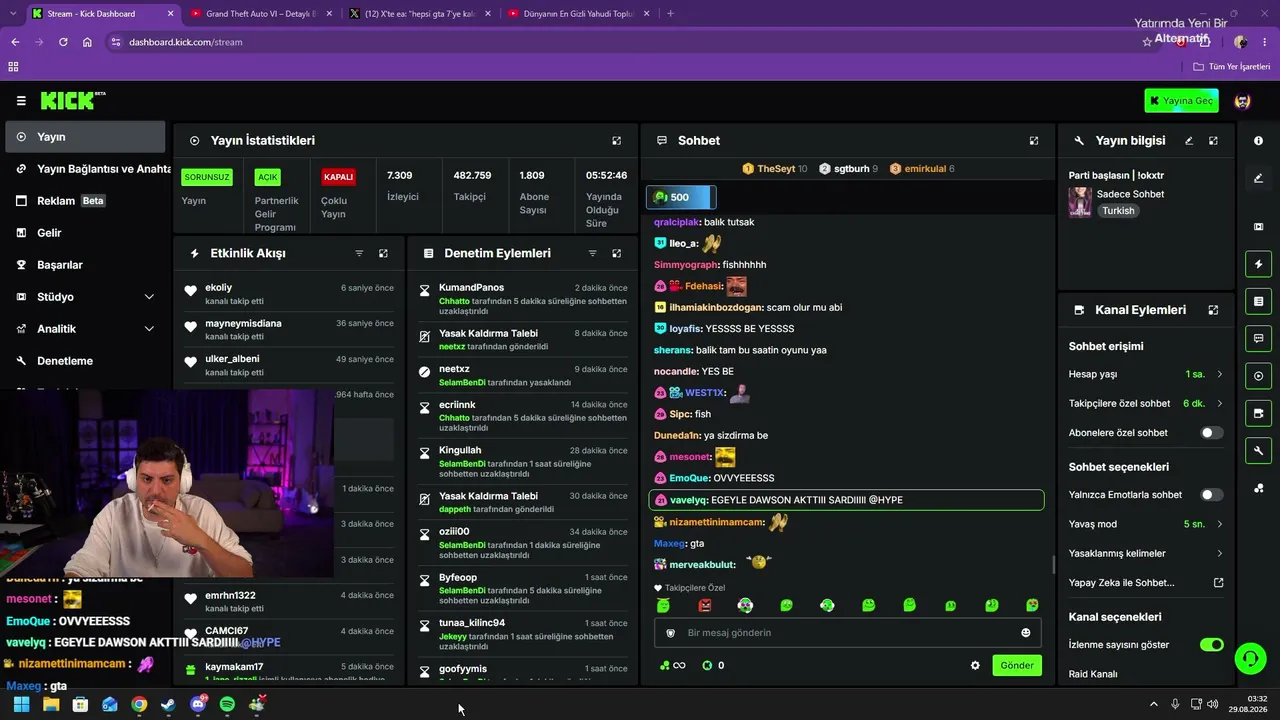Click the info icon in right sidebar
Screen dimensions: 1280x720
(1258, 141)
